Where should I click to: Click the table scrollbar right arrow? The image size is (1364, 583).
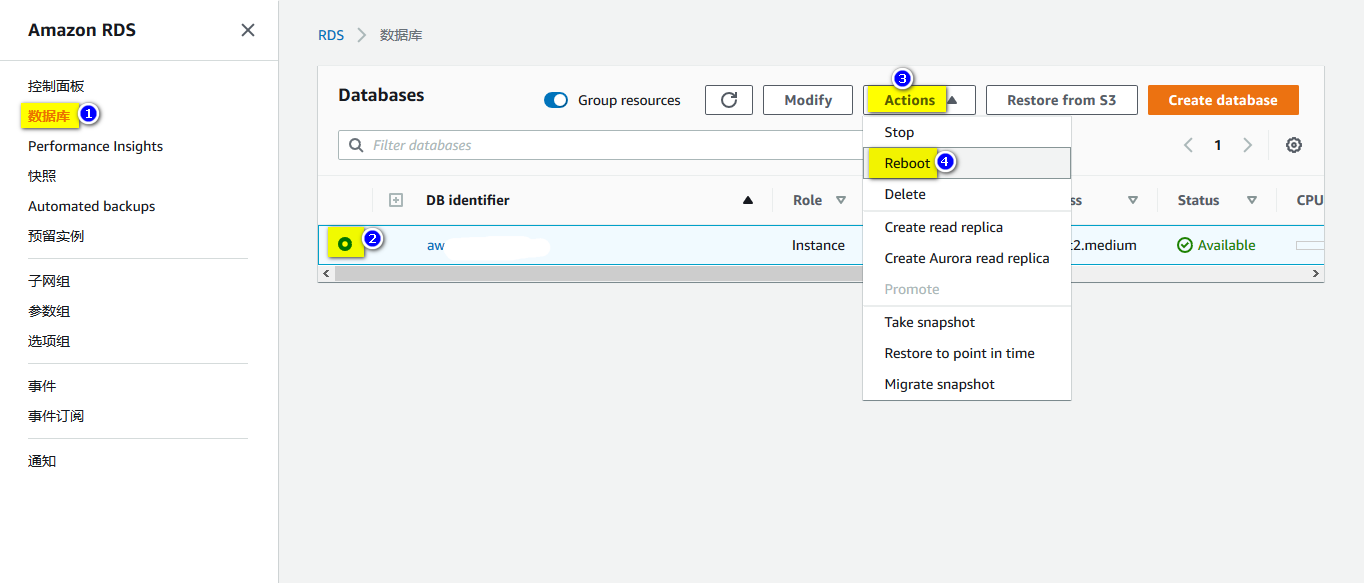(1316, 273)
